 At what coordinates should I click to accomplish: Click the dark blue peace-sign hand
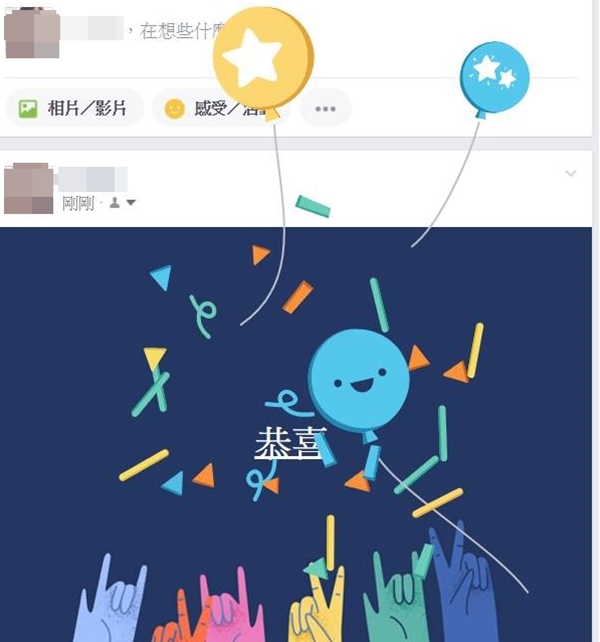(x=462, y=584)
